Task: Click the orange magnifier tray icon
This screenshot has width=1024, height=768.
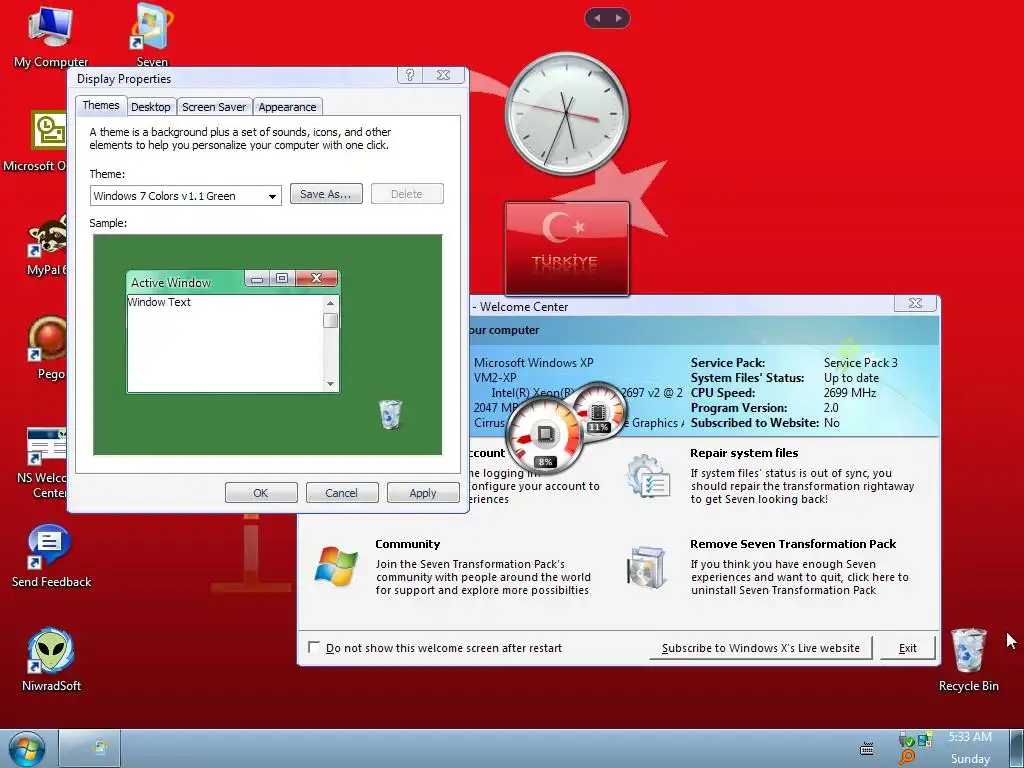Action: (906, 758)
